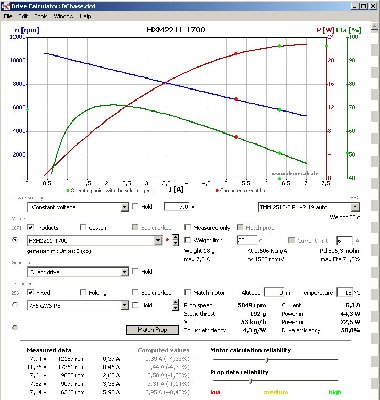Viewport: 380px width, 400px height.
Task: Click the motor list up/down stepper
Action: click(x=175, y=240)
